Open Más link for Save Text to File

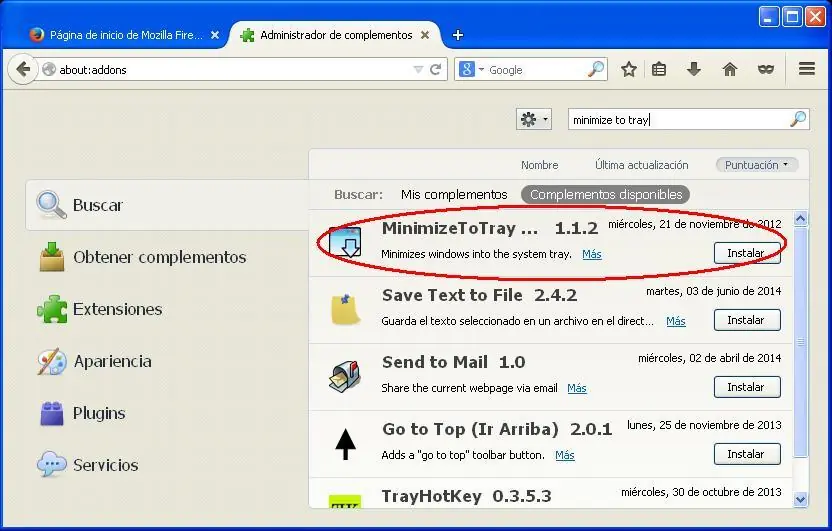pyautogui.click(x=675, y=321)
